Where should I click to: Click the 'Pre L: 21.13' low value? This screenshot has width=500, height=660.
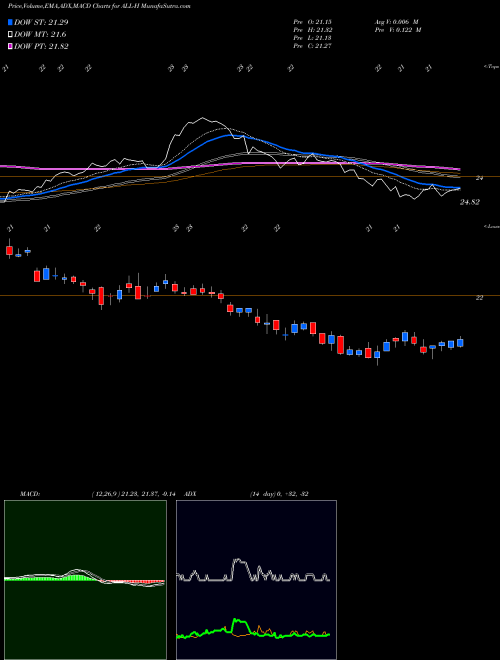tap(312, 38)
